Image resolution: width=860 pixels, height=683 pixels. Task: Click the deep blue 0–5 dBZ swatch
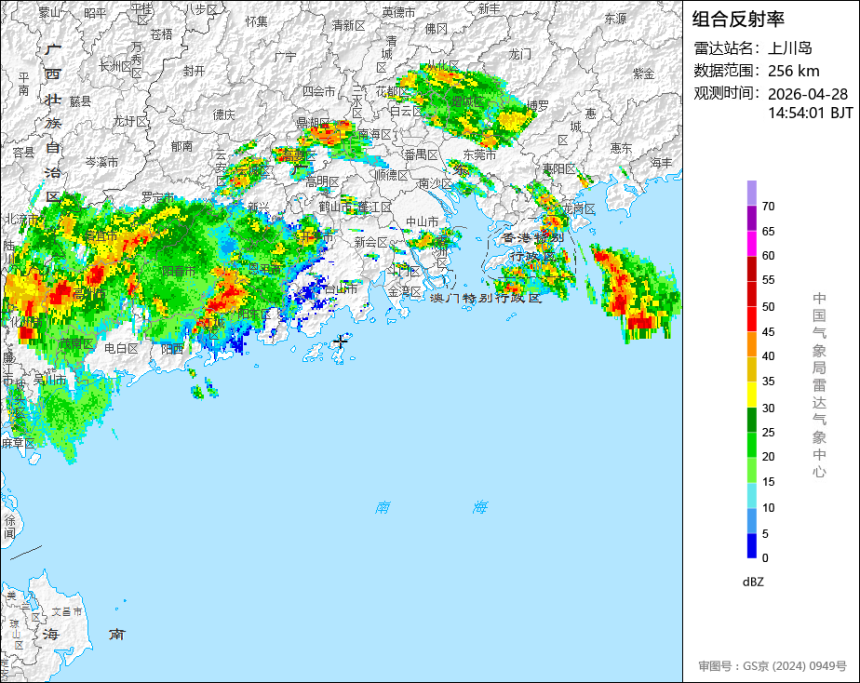point(751,546)
